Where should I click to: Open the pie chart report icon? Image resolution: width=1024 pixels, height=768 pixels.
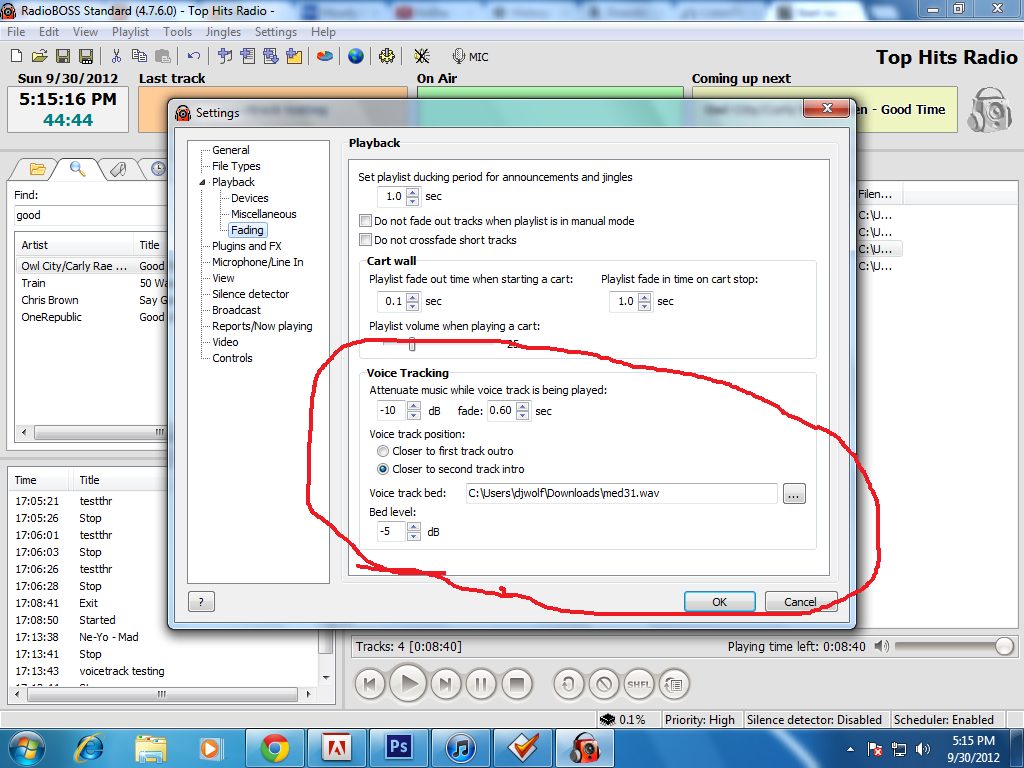point(325,56)
